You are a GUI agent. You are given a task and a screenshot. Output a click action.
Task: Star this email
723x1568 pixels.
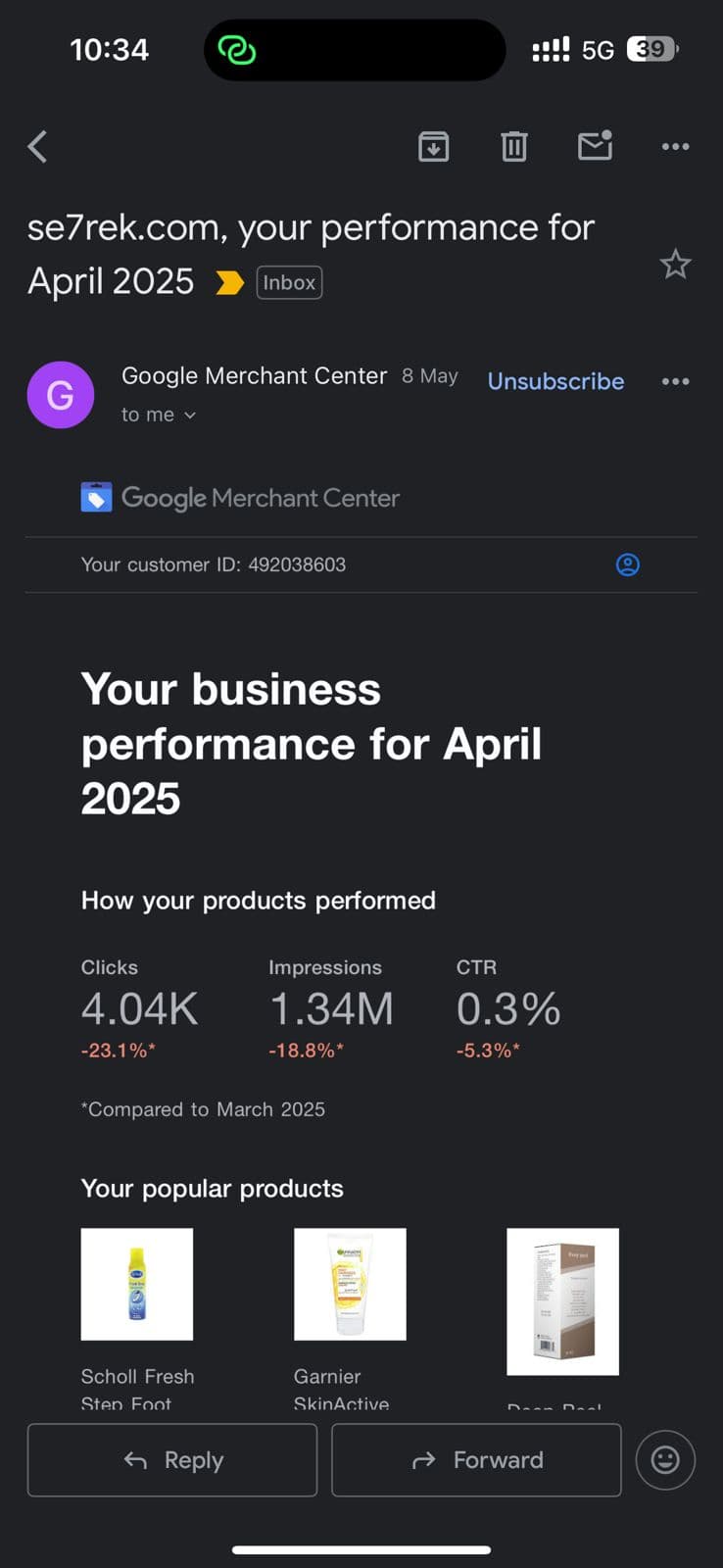pos(675,265)
